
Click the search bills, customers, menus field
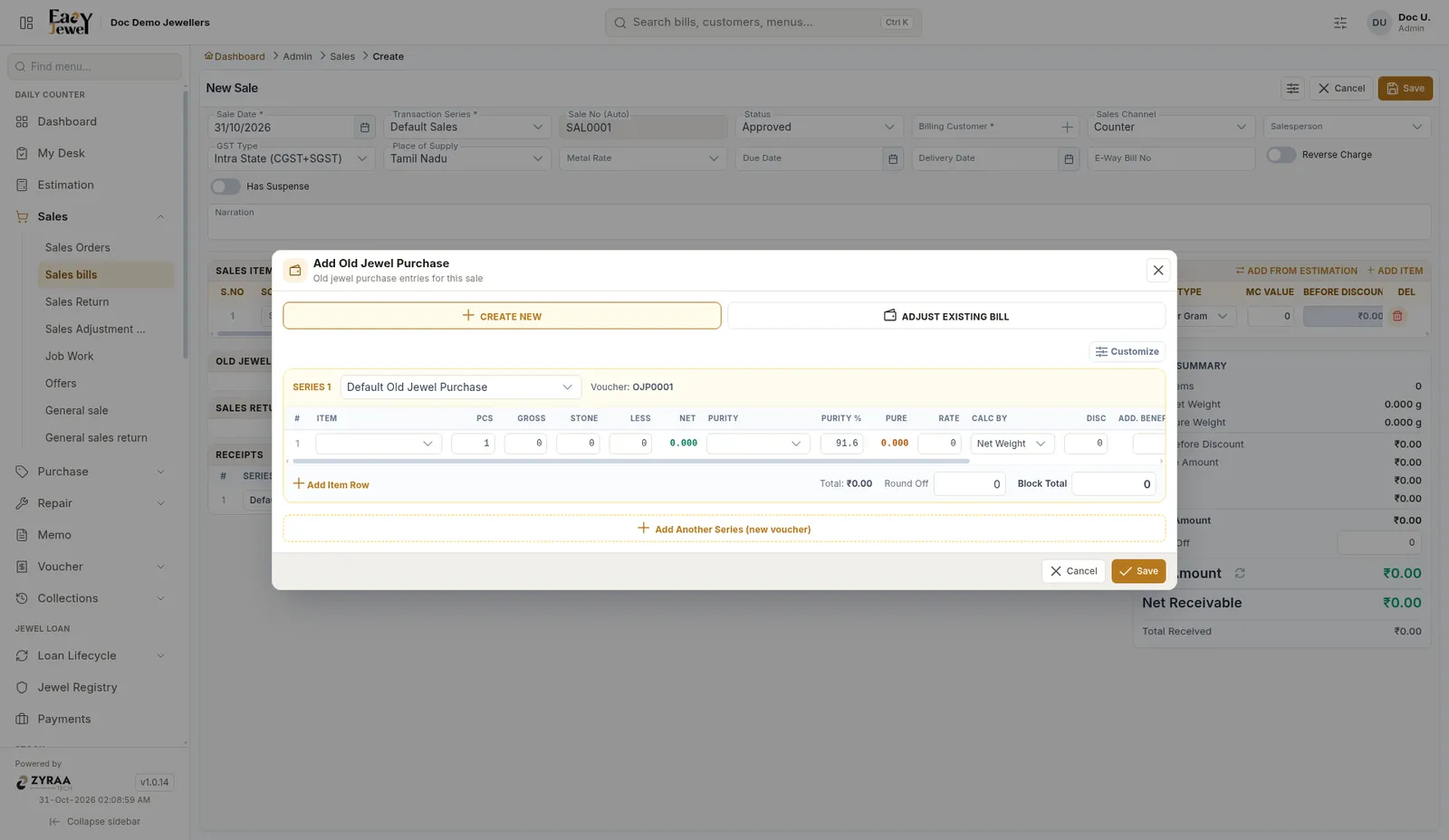(x=763, y=23)
